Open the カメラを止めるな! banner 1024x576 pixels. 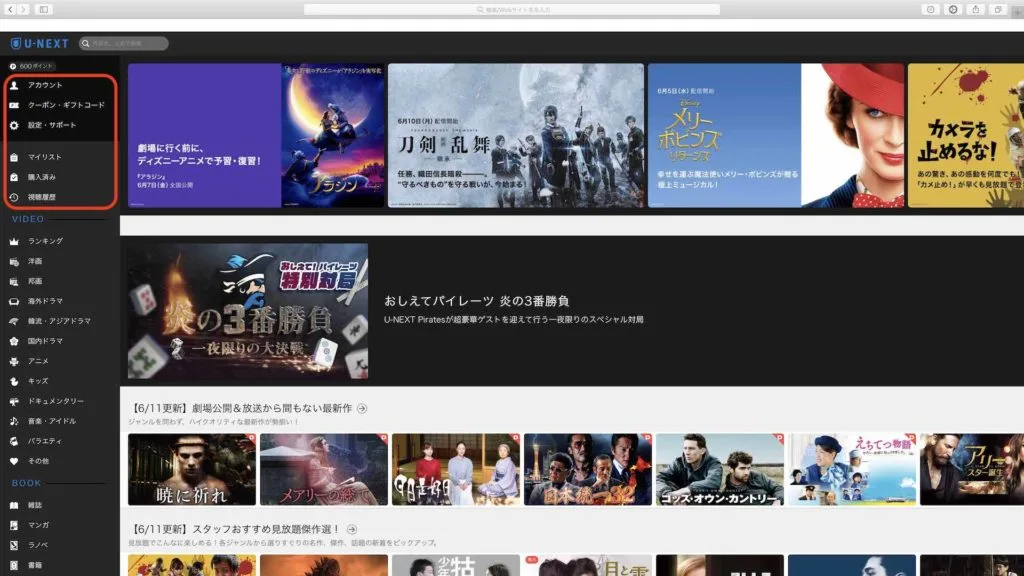pyautogui.click(x=966, y=135)
